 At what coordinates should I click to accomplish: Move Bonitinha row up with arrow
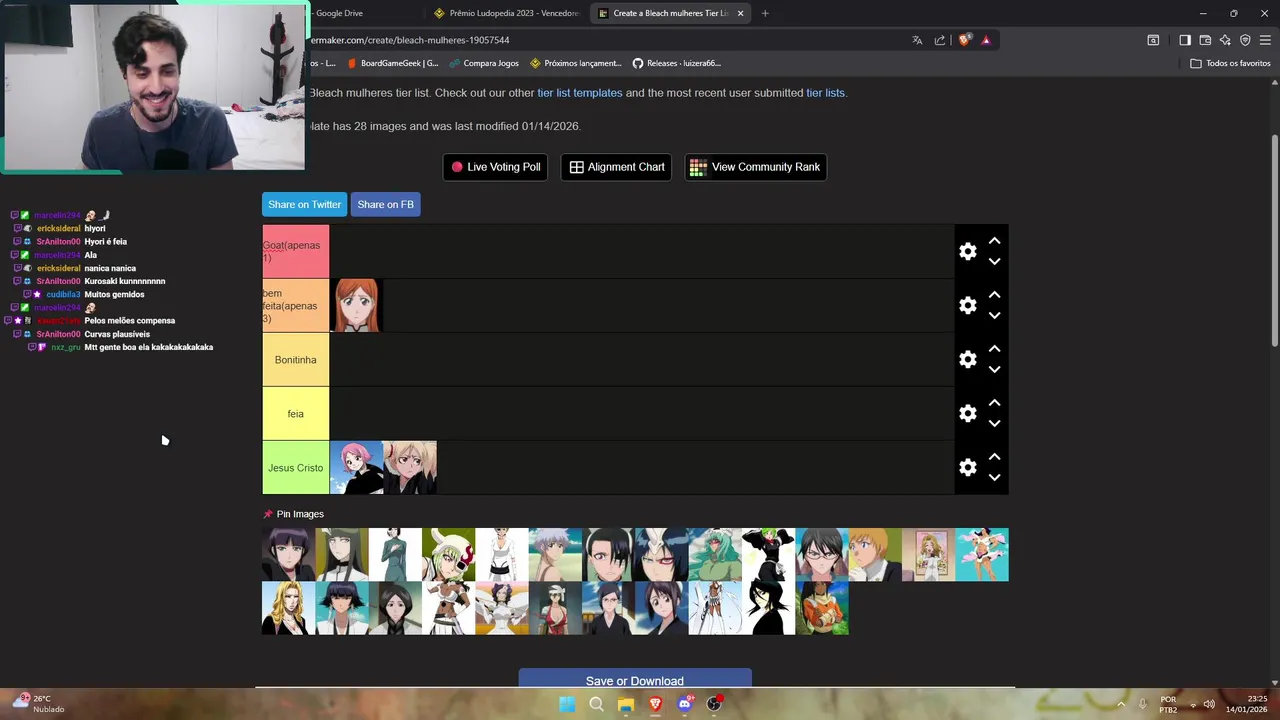[x=994, y=349]
